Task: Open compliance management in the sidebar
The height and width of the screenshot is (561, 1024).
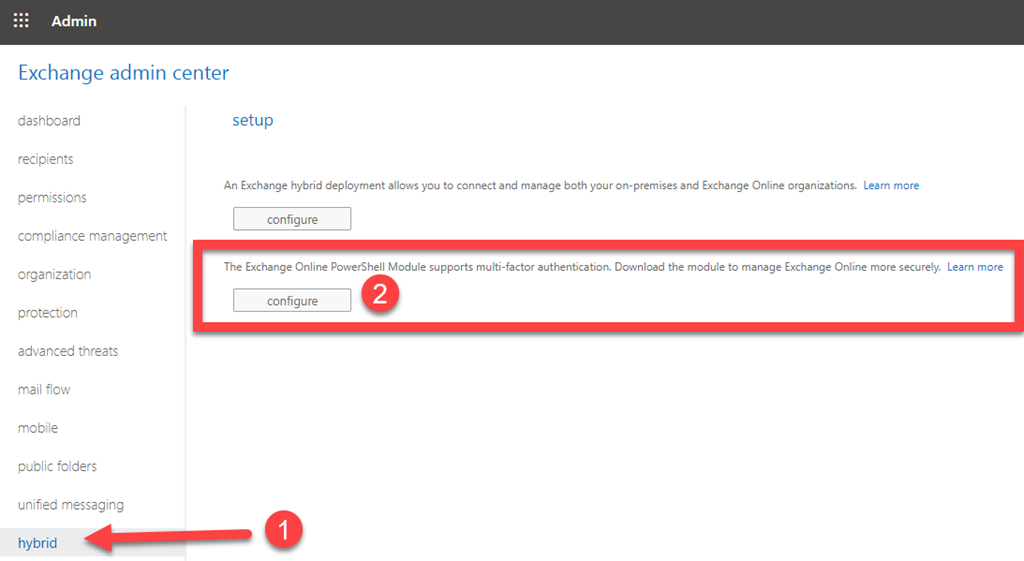Action: pyautogui.click(x=92, y=236)
